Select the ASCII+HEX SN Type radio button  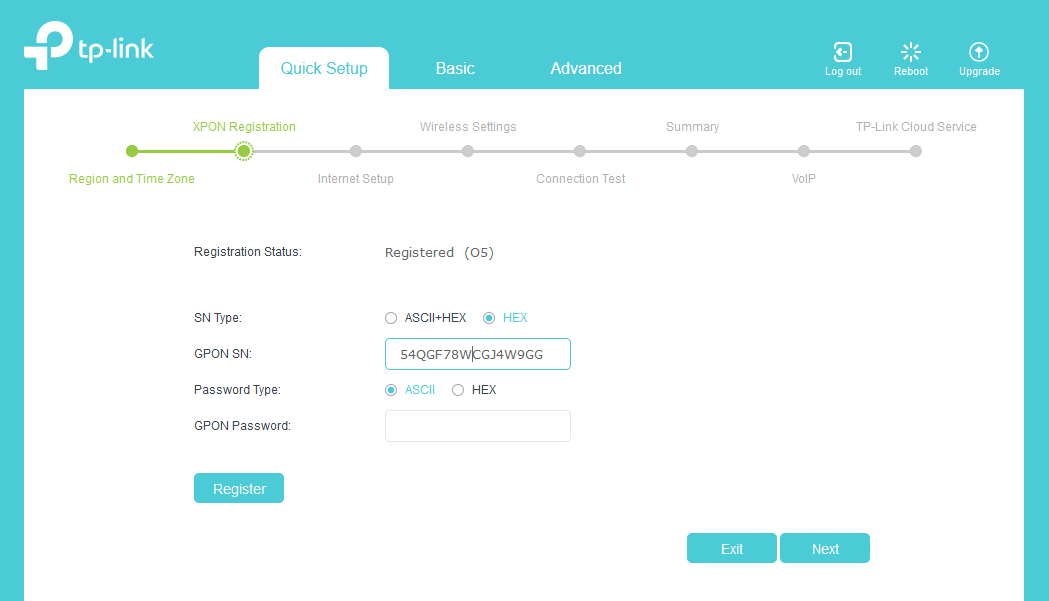click(x=391, y=318)
